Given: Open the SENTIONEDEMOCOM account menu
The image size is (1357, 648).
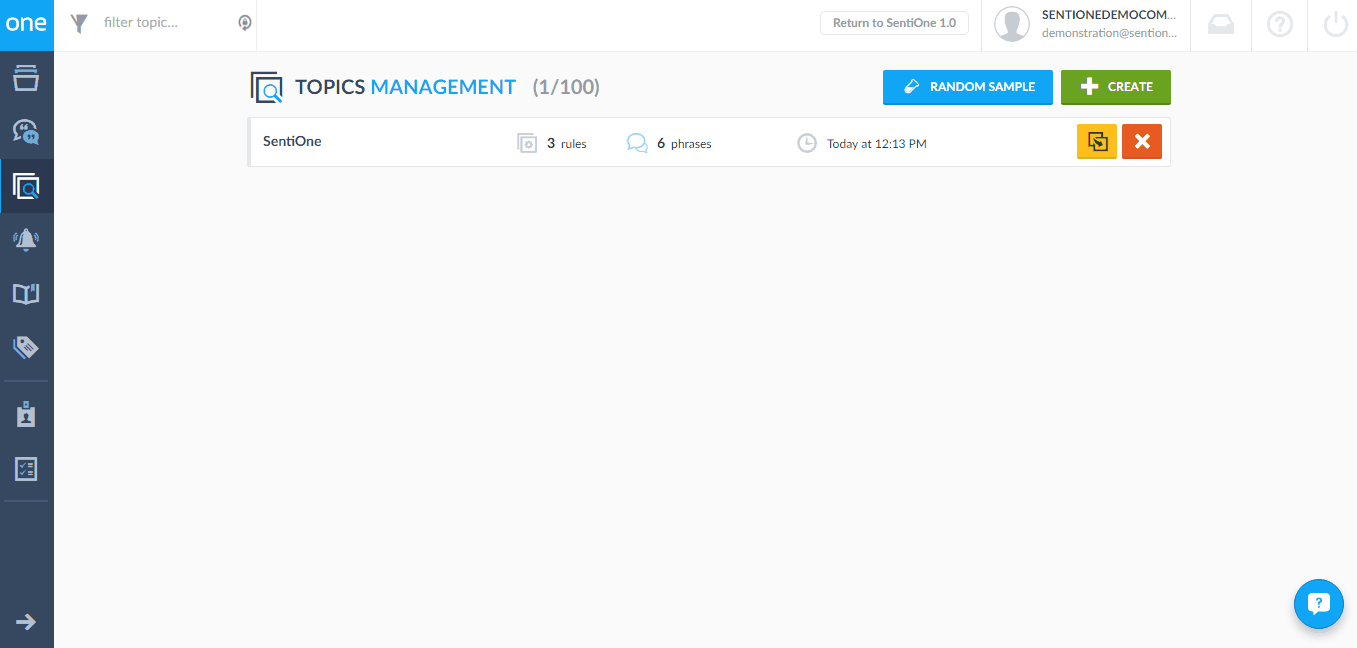Looking at the screenshot, I should [x=1086, y=25].
